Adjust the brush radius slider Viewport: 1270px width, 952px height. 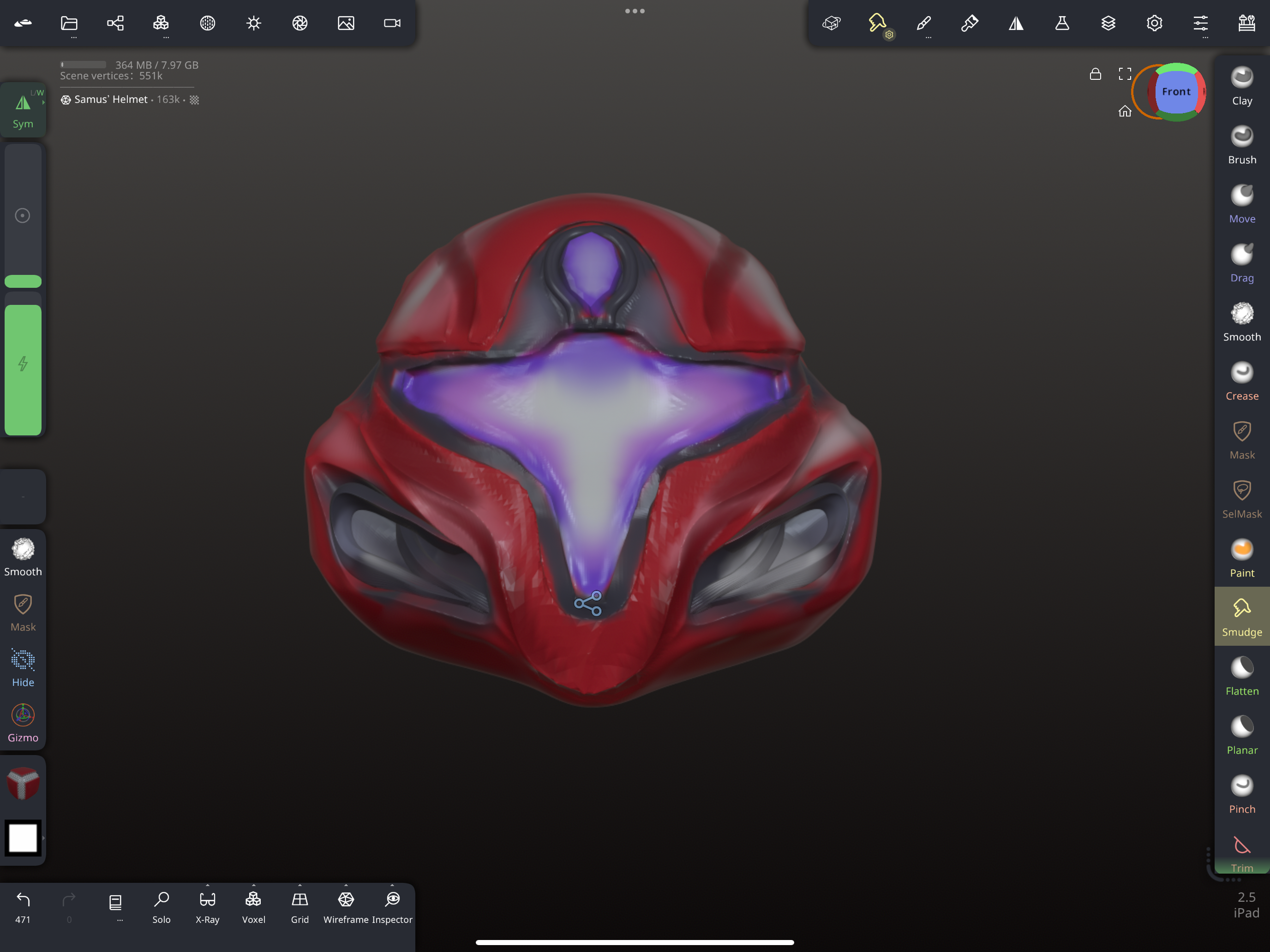[x=23, y=215]
